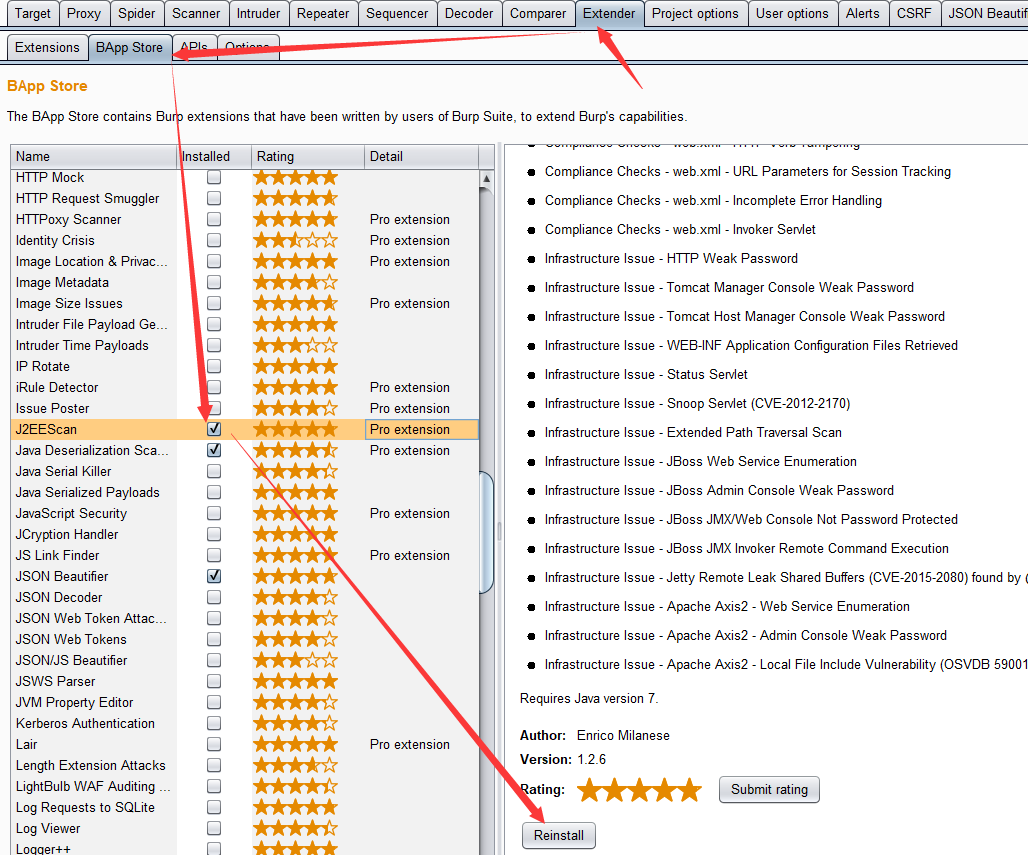Select the Lair extension row
Screen dimensions: 1028x855
(245, 744)
